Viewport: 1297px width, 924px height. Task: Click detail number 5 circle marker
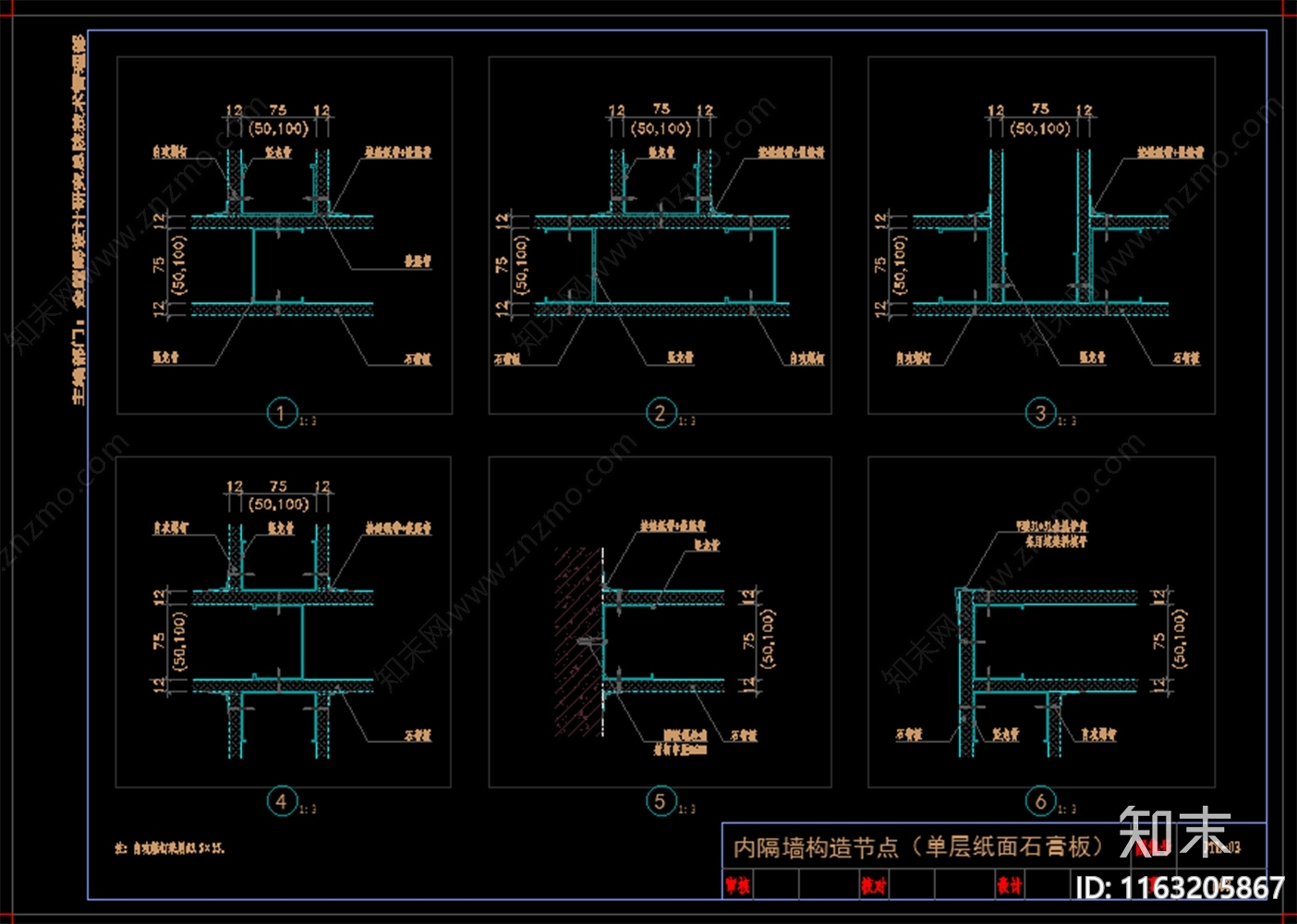tap(661, 800)
